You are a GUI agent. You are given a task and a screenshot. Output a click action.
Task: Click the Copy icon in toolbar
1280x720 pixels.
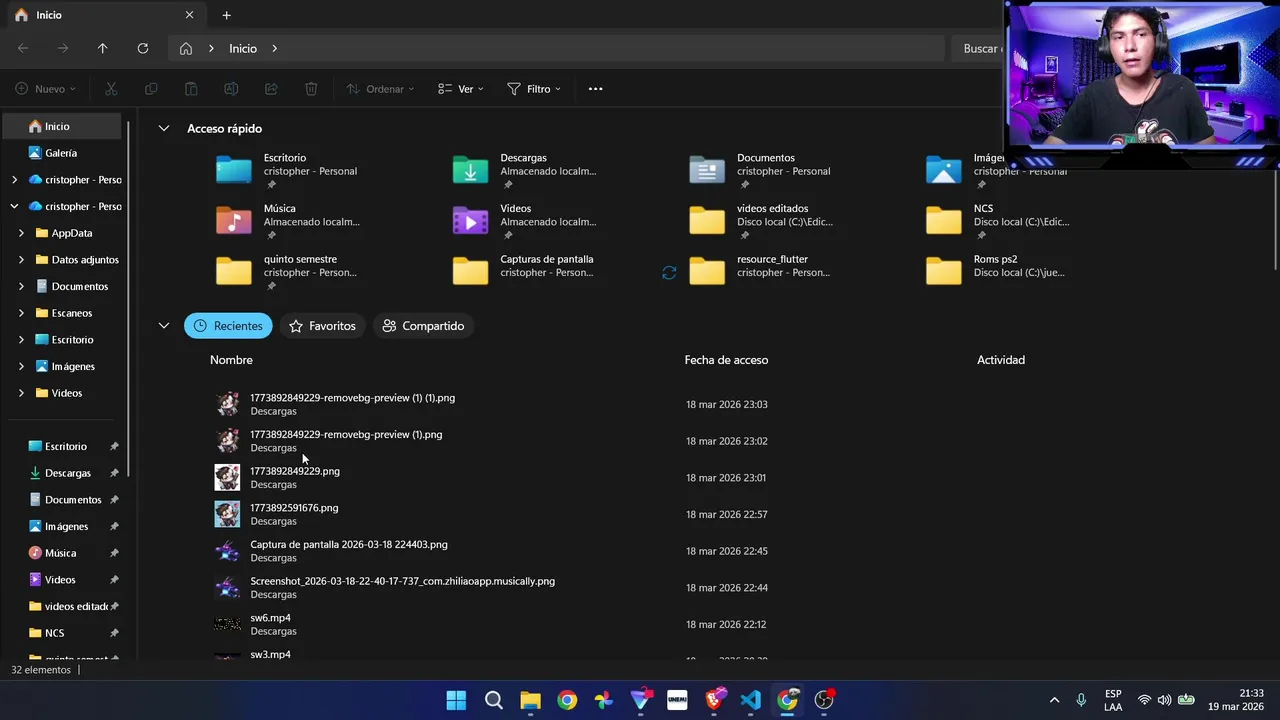click(151, 89)
